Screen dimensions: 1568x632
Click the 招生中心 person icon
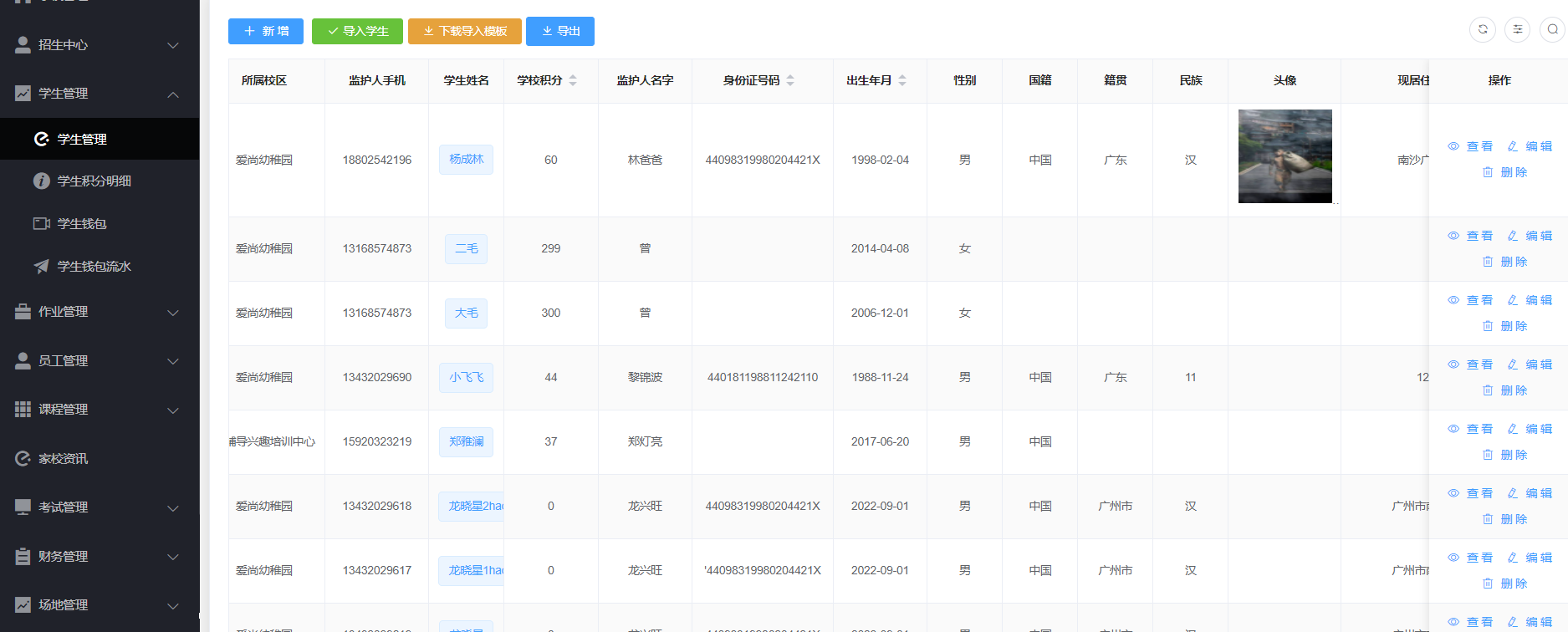[x=23, y=45]
